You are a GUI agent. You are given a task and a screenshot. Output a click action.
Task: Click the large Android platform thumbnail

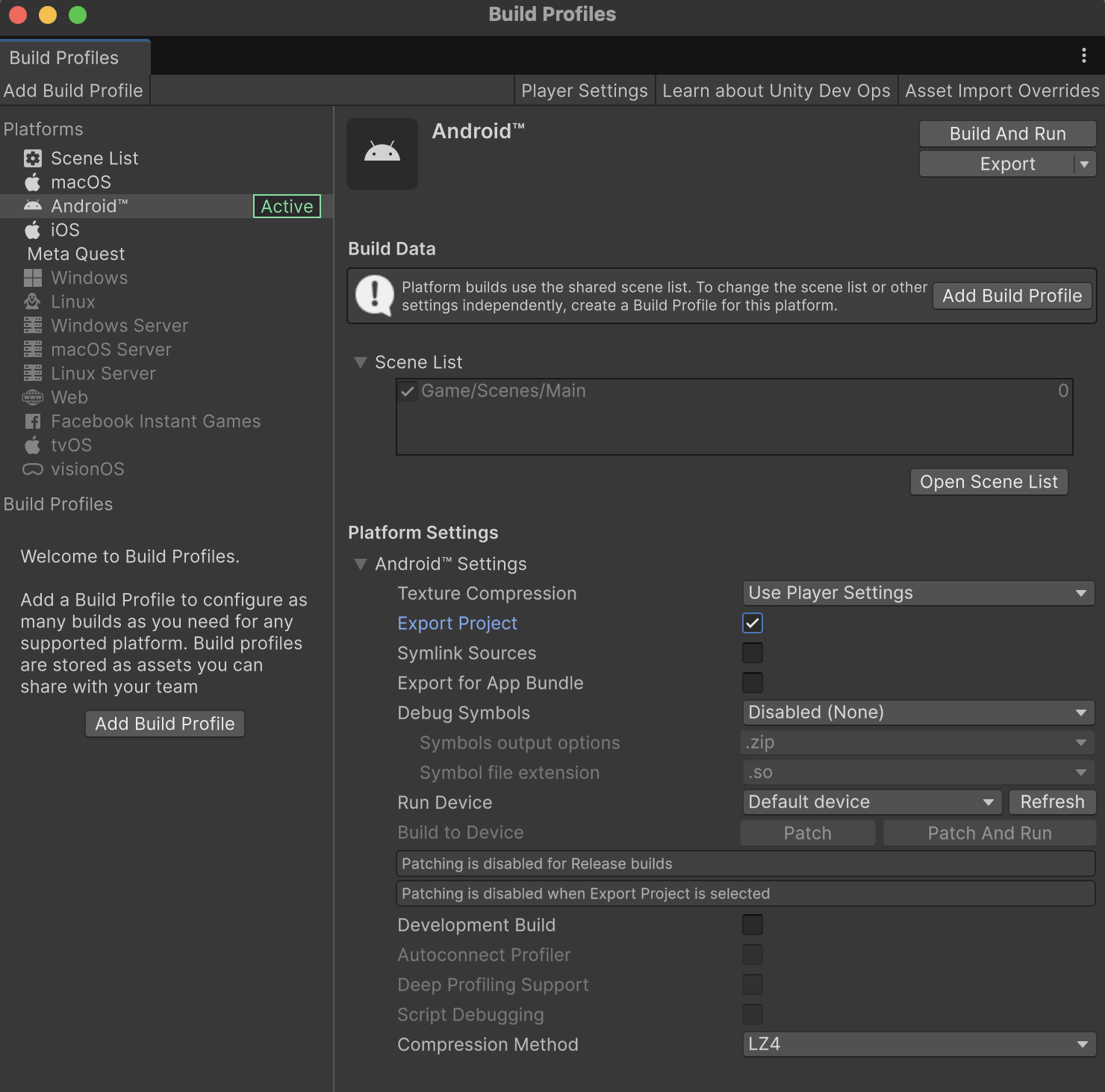(x=382, y=154)
